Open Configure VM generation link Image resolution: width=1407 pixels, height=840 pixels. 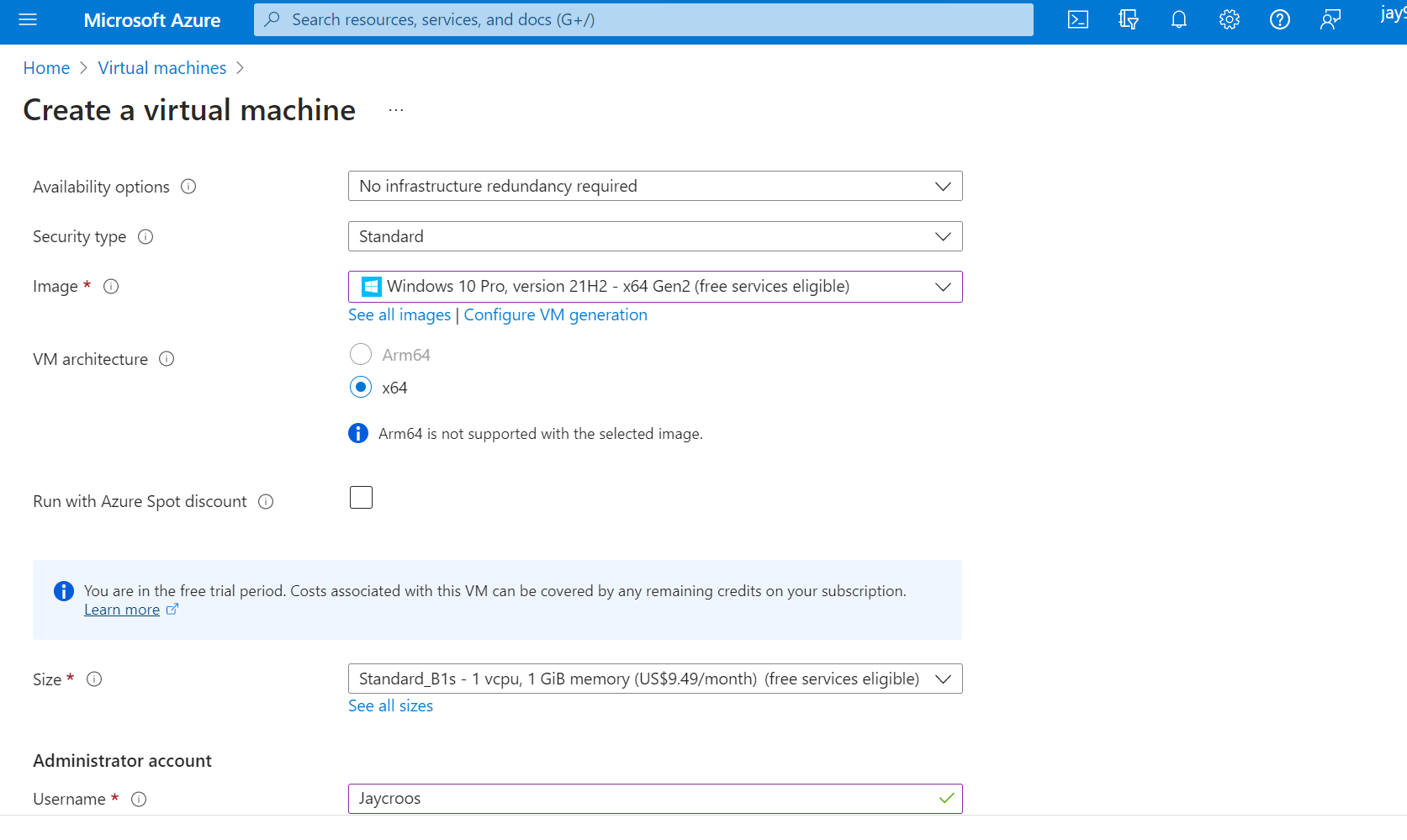(556, 314)
